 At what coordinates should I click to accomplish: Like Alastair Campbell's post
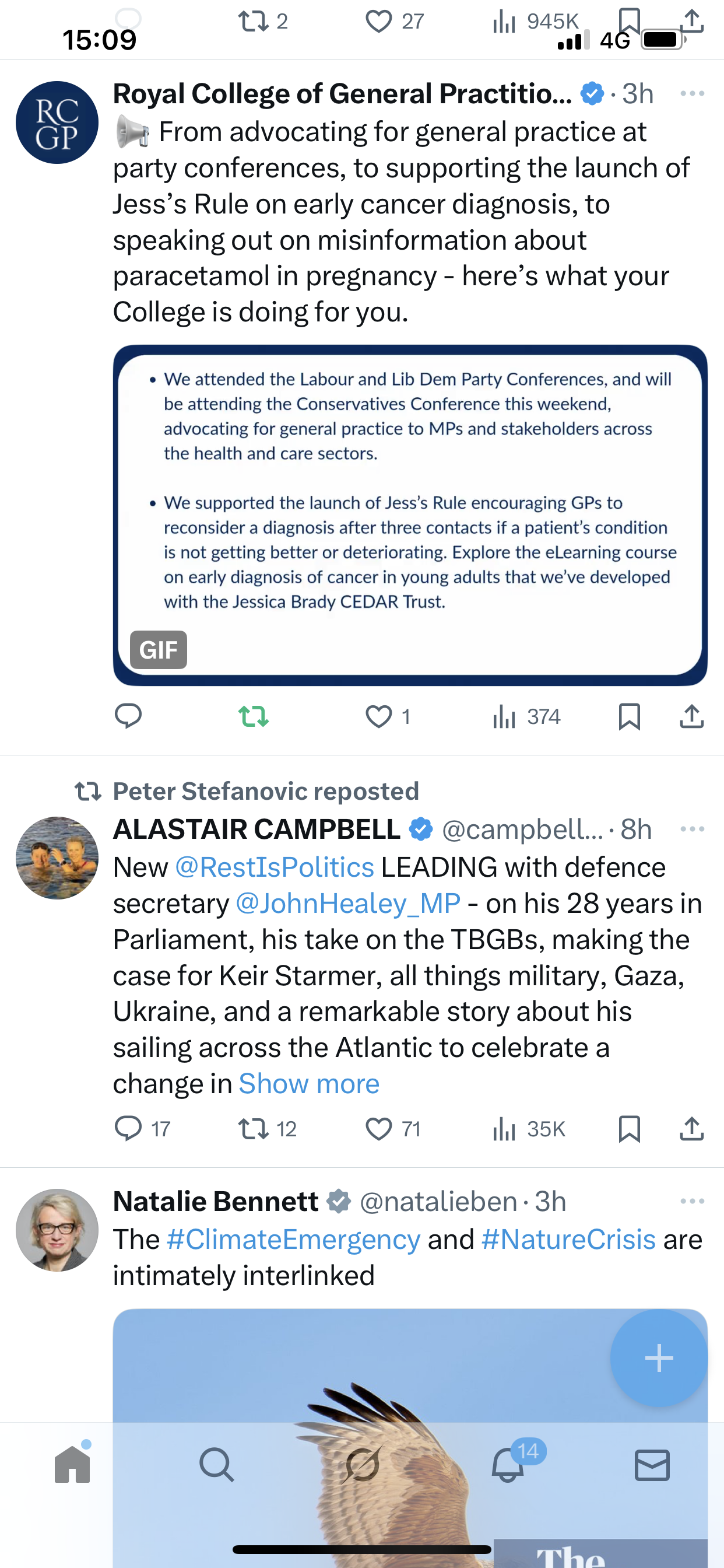pyautogui.click(x=378, y=1129)
